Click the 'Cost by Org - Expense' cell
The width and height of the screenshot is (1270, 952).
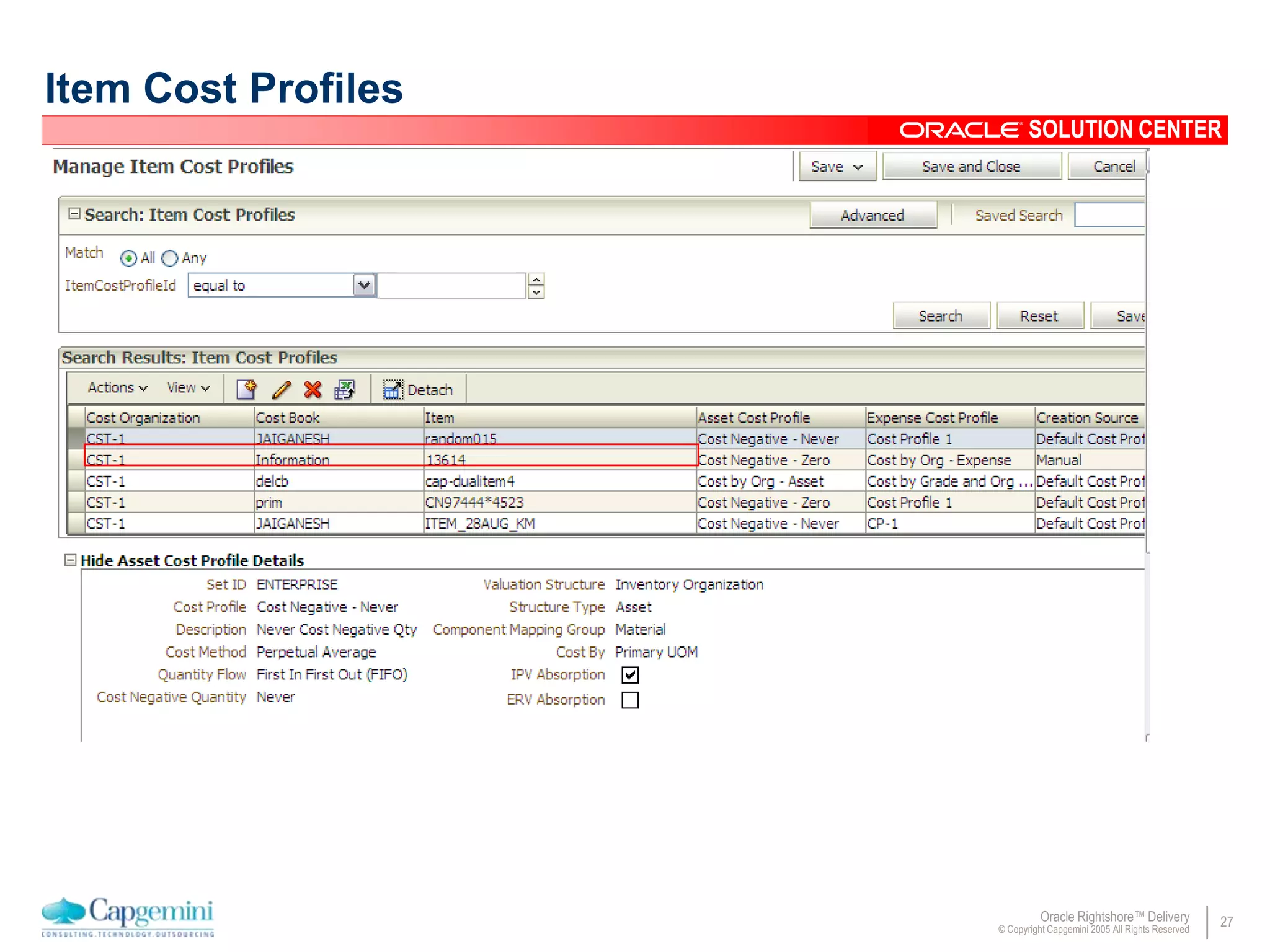click(951, 460)
